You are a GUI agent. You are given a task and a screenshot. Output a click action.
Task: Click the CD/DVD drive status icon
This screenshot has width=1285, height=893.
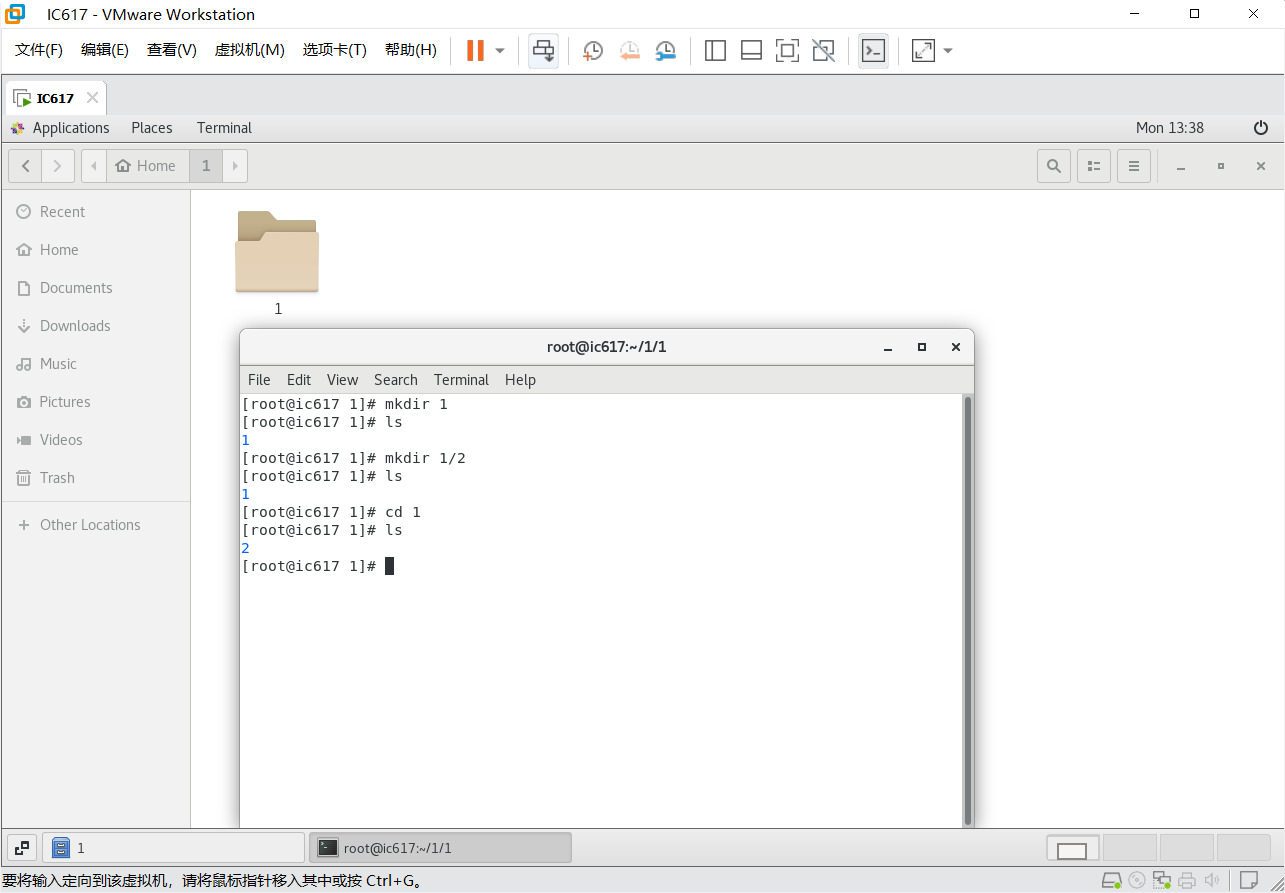(x=1137, y=881)
